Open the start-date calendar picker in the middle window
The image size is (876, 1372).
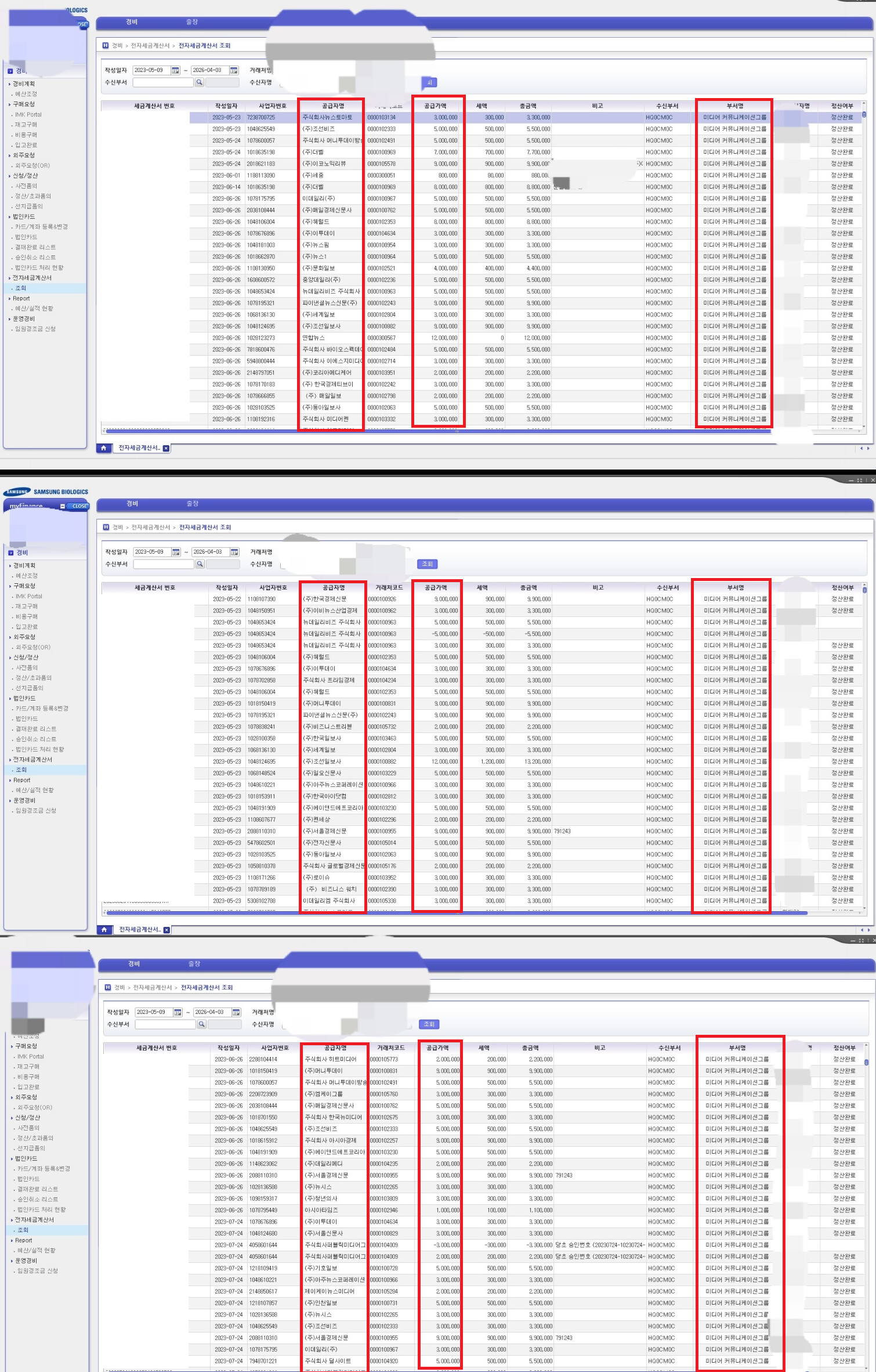[176, 552]
